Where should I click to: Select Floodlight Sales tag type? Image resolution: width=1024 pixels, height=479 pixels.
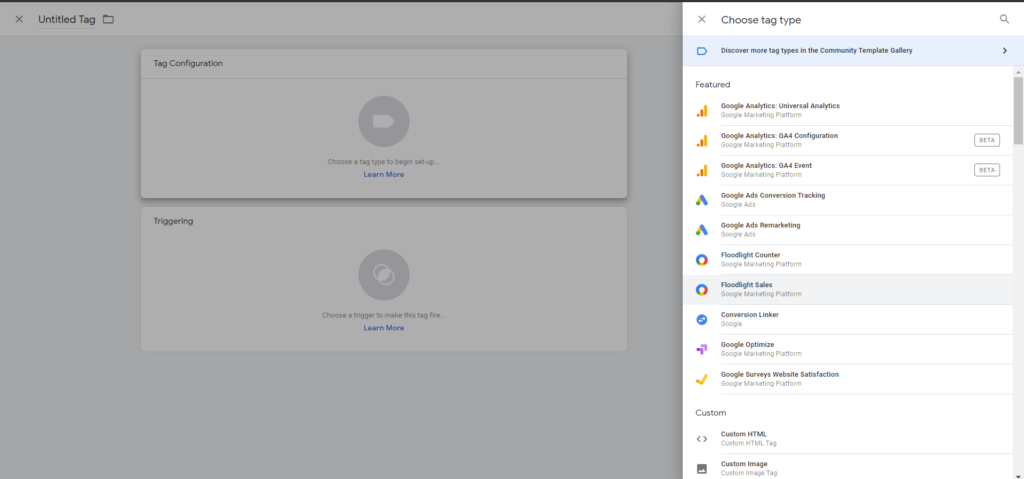(x=848, y=289)
